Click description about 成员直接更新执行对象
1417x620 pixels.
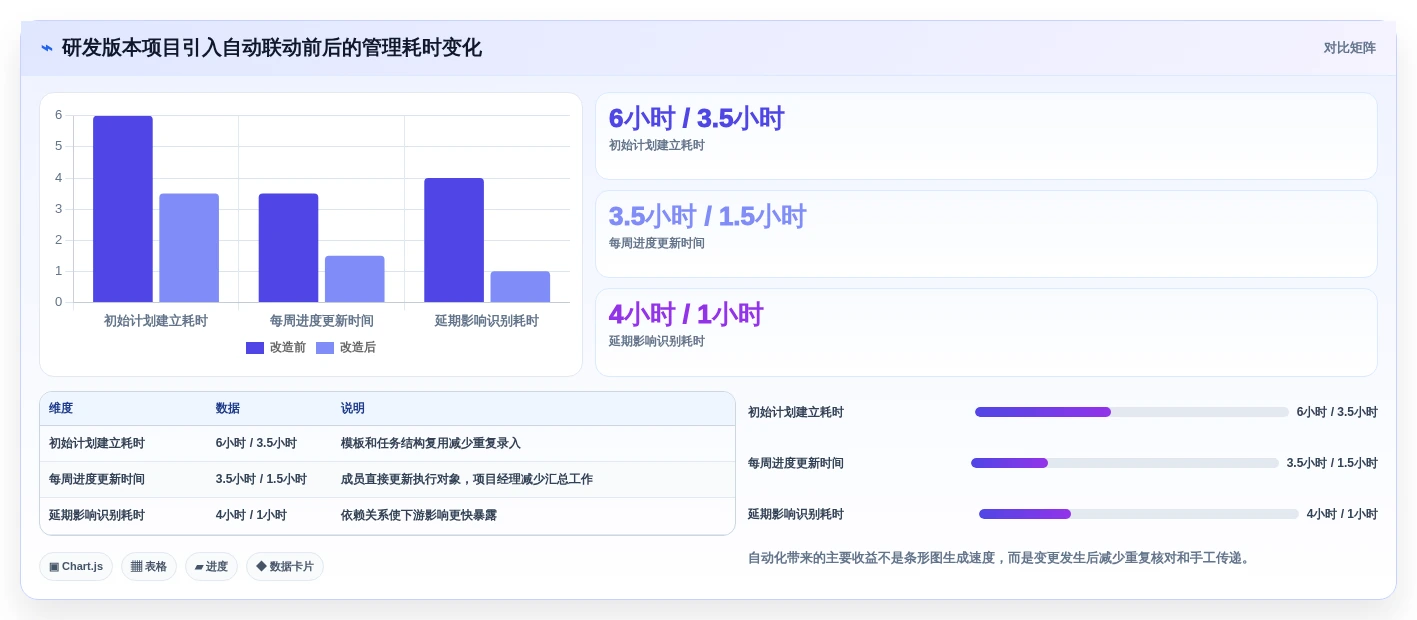click(x=467, y=479)
